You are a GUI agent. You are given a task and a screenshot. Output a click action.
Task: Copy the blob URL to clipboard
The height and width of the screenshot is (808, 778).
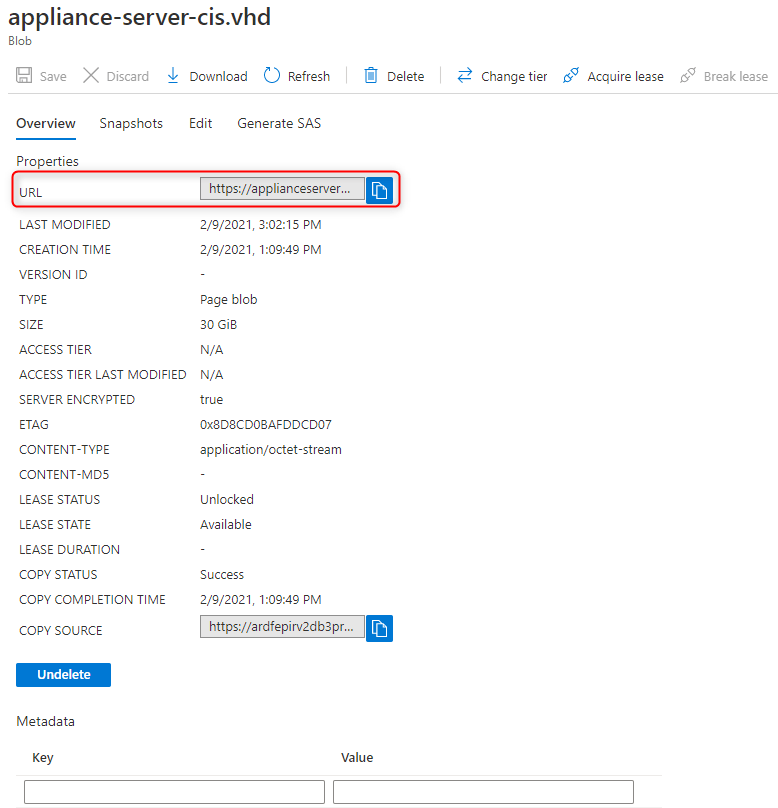[x=379, y=190]
